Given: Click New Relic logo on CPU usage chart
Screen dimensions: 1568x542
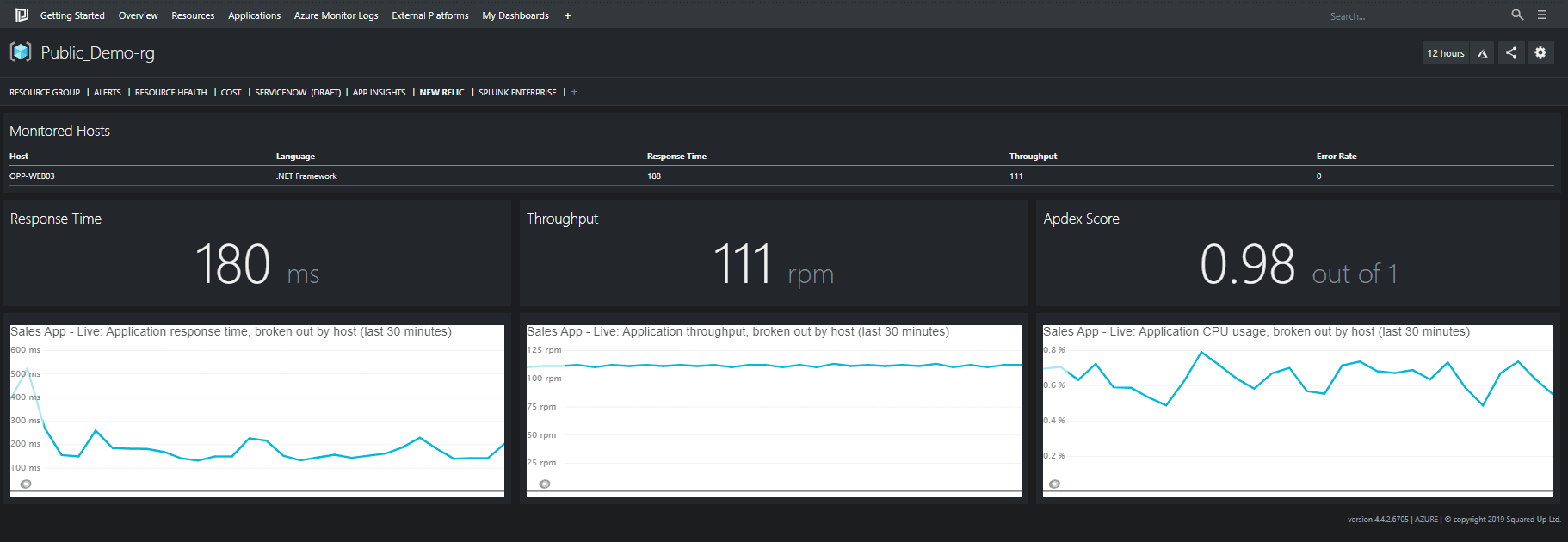Looking at the screenshot, I should click(1054, 483).
